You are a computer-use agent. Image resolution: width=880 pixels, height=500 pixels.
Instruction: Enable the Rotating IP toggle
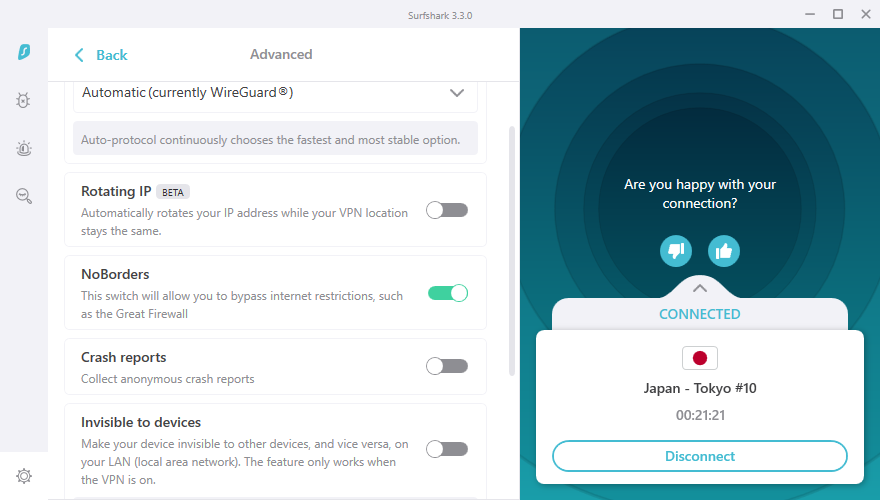[447, 210]
